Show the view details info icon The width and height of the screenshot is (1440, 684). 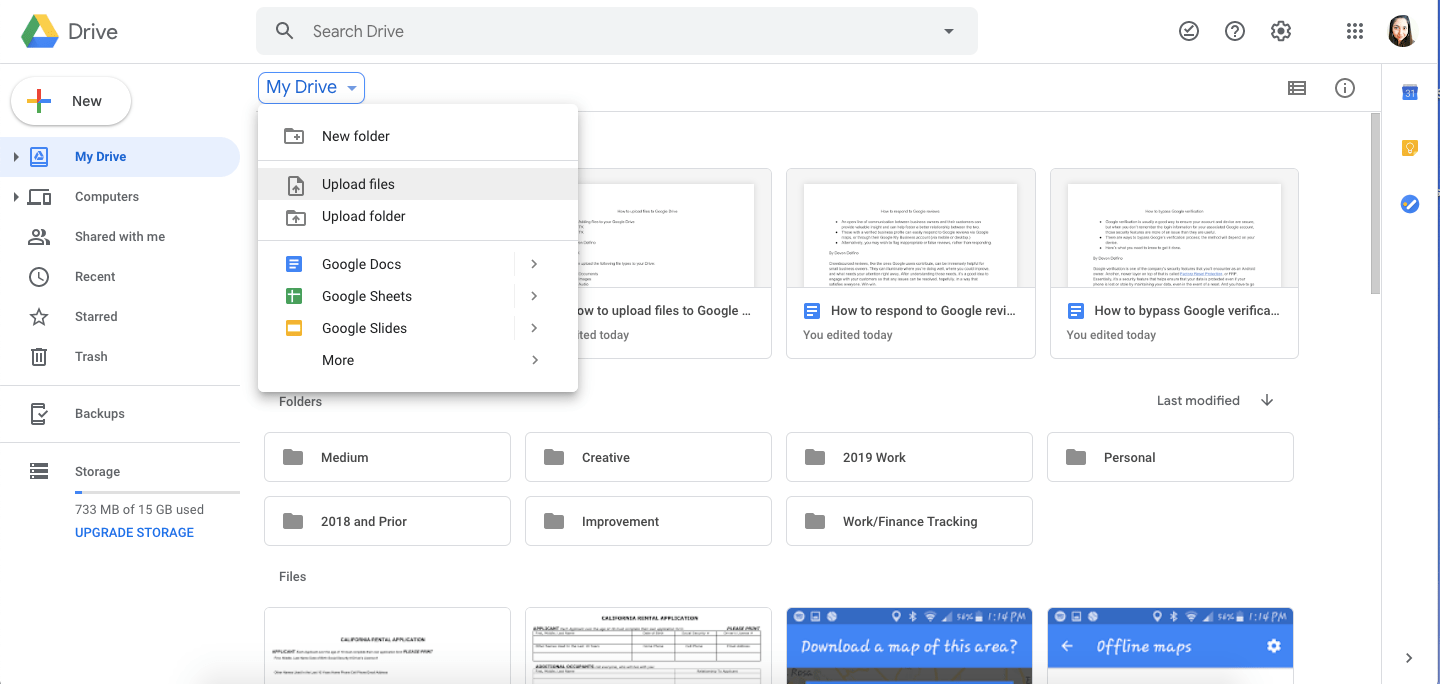coord(1345,88)
